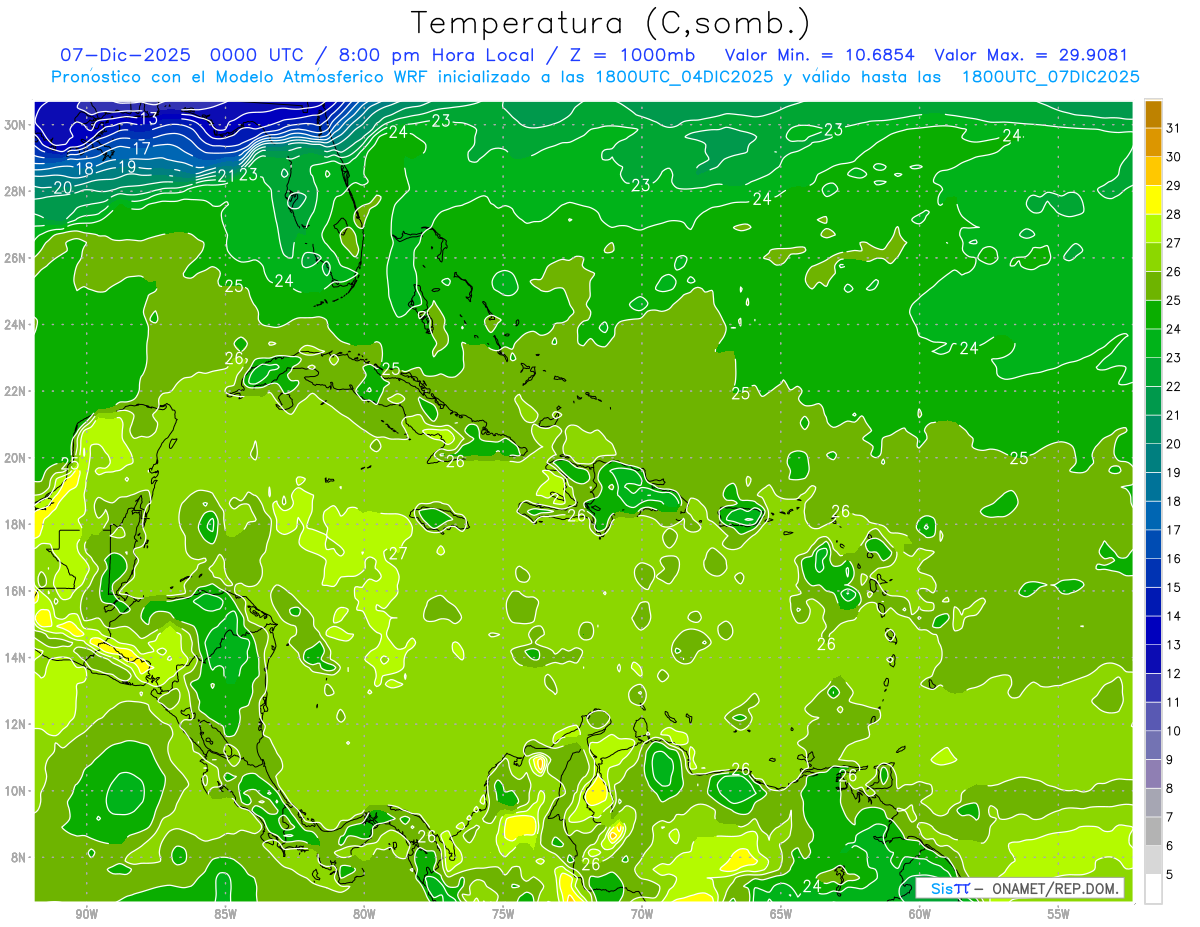The image size is (1200, 927).
Task: Click the '27' contour label in the Caribbean
Action: (x=399, y=553)
